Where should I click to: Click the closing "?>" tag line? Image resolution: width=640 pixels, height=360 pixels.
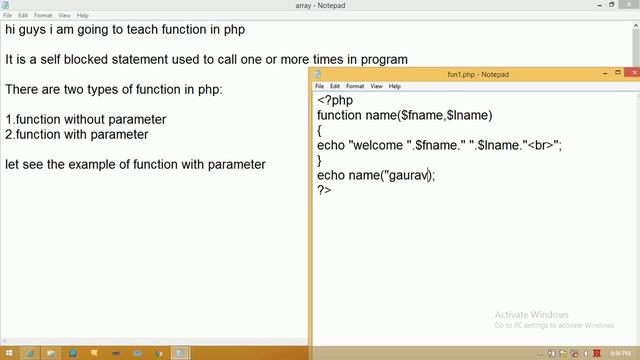324,190
